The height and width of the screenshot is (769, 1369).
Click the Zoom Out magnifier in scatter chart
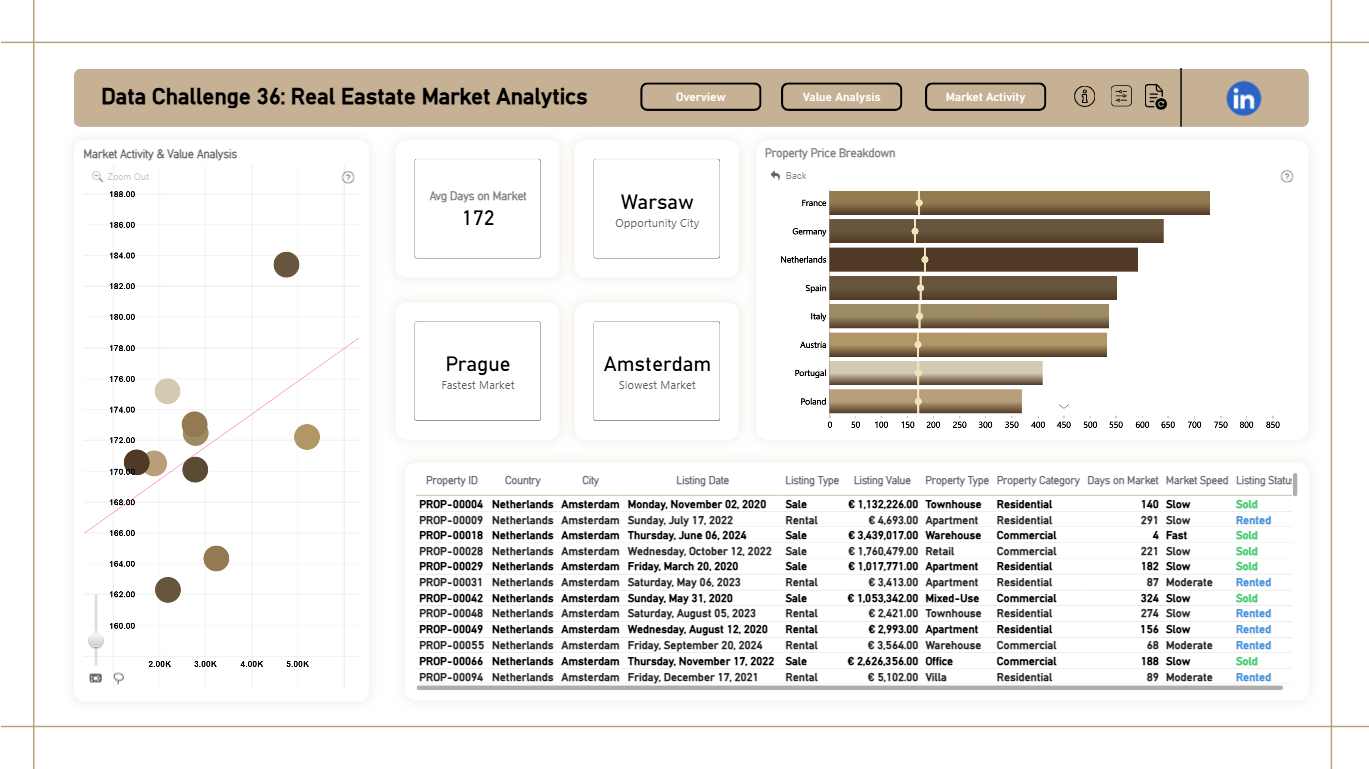click(x=98, y=177)
